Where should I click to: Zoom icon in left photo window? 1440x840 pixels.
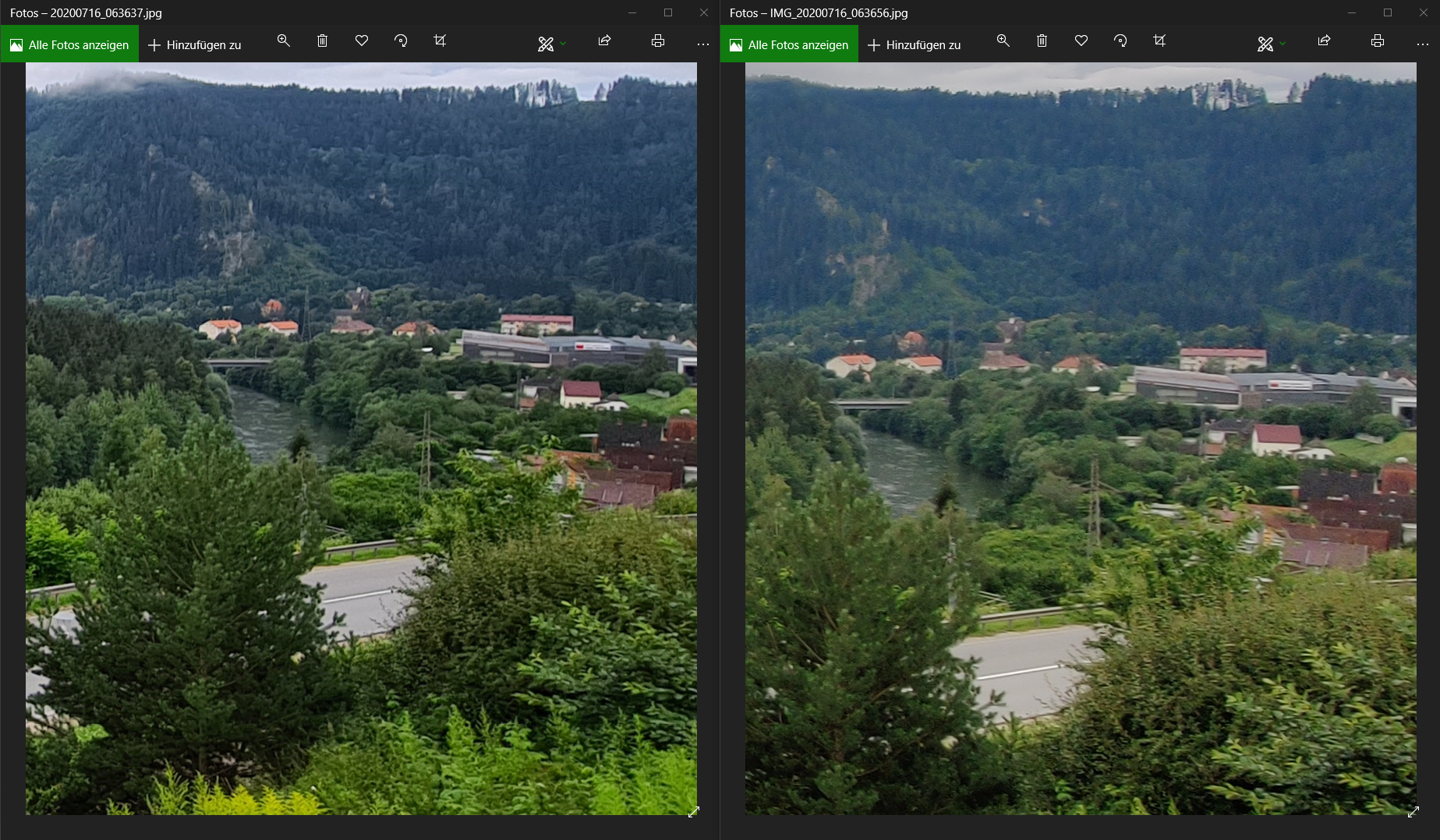pos(284,41)
